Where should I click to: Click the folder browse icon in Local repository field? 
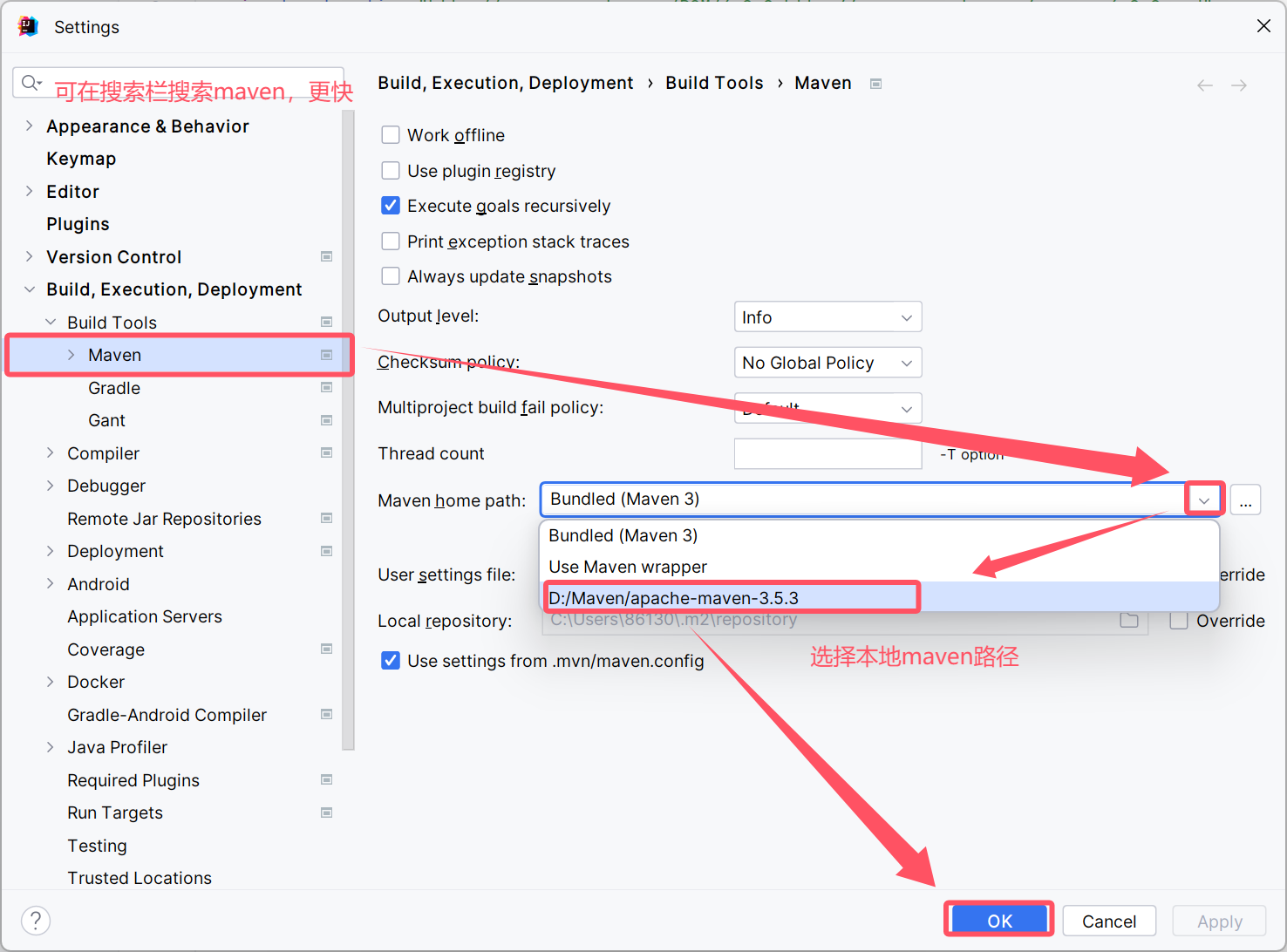click(1129, 620)
